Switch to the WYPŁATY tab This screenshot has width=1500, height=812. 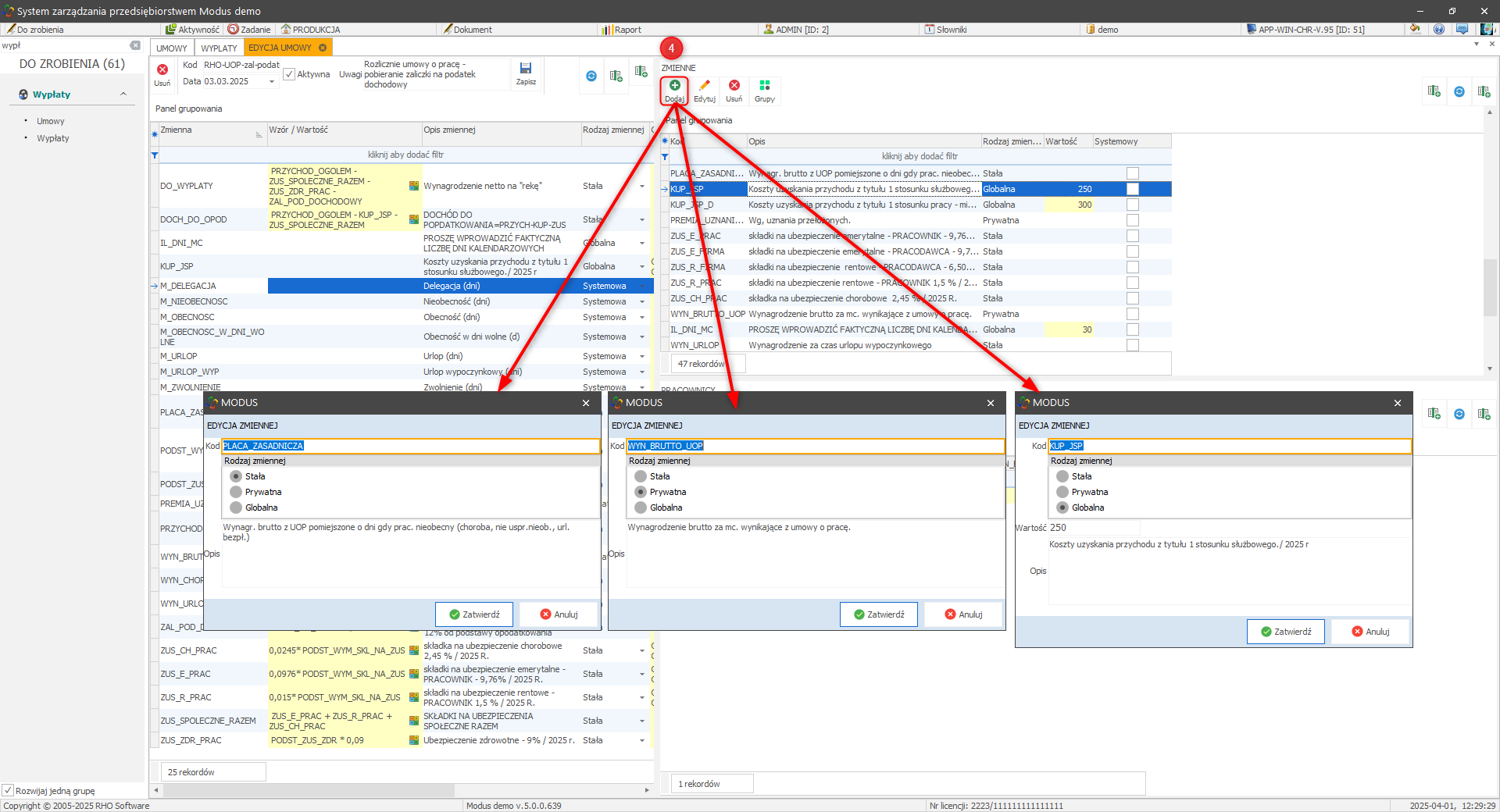pyautogui.click(x=219, y=48)
